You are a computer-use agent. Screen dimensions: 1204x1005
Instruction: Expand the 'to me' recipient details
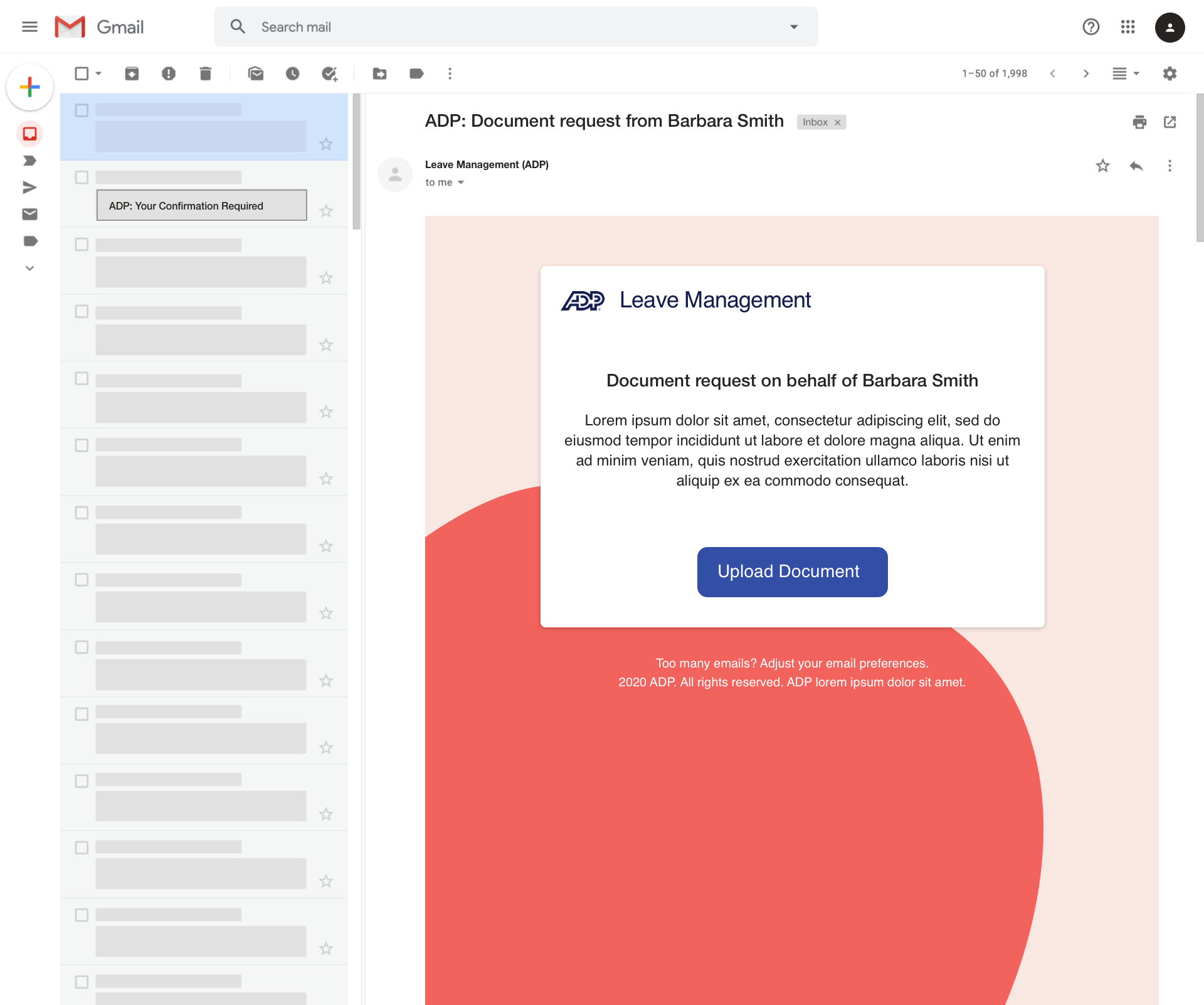(x=460, y=183)
